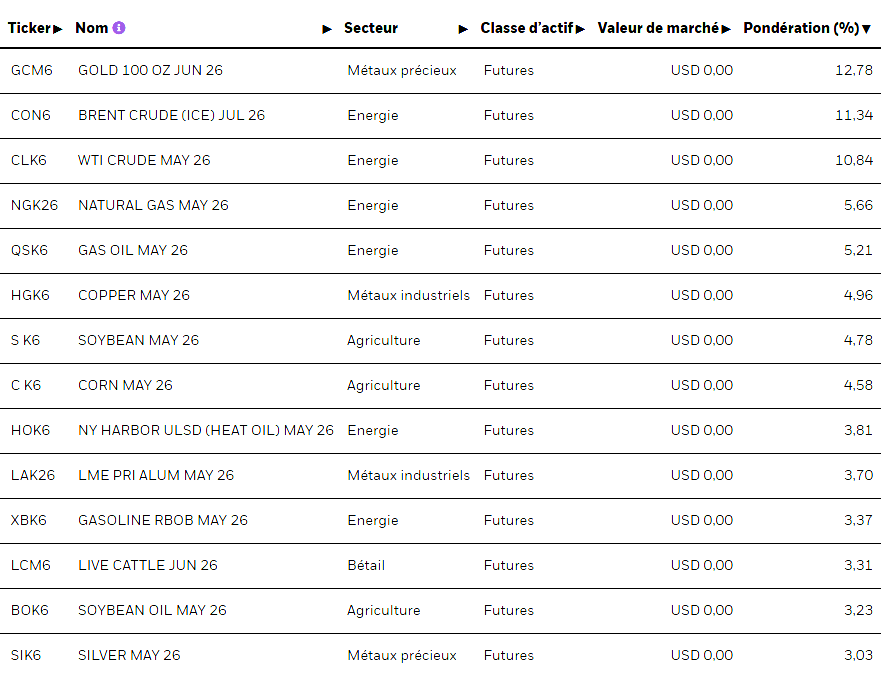This screenshot has height=676, width=881.
Task: Click the Secteur column header text
Action: tap(370, 28)
